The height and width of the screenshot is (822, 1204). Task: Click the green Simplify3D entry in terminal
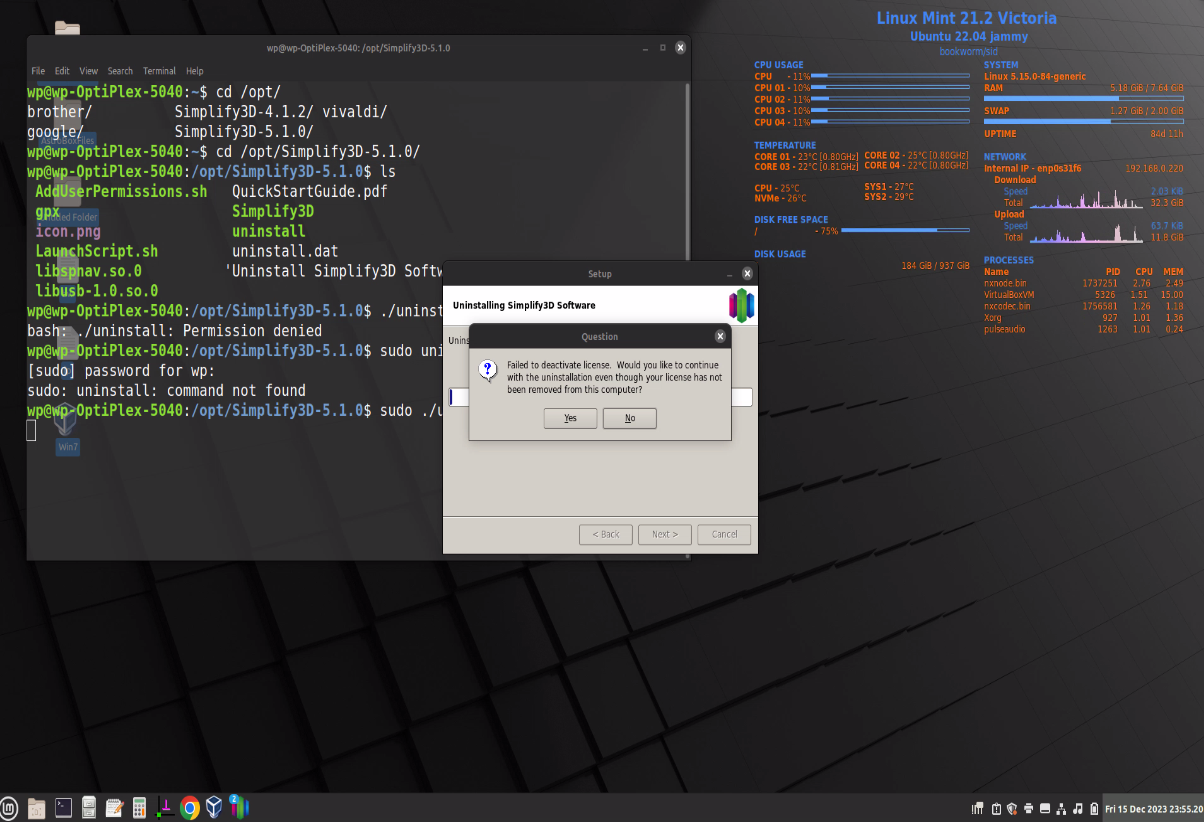click(x=273, y=211)
